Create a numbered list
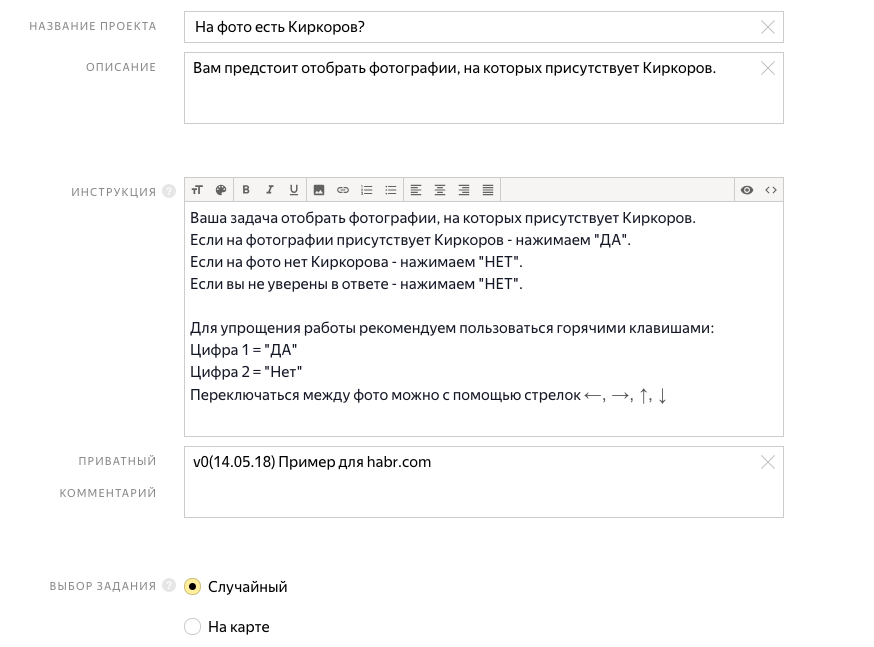This screenshot has width=874, height=647. 367,190
